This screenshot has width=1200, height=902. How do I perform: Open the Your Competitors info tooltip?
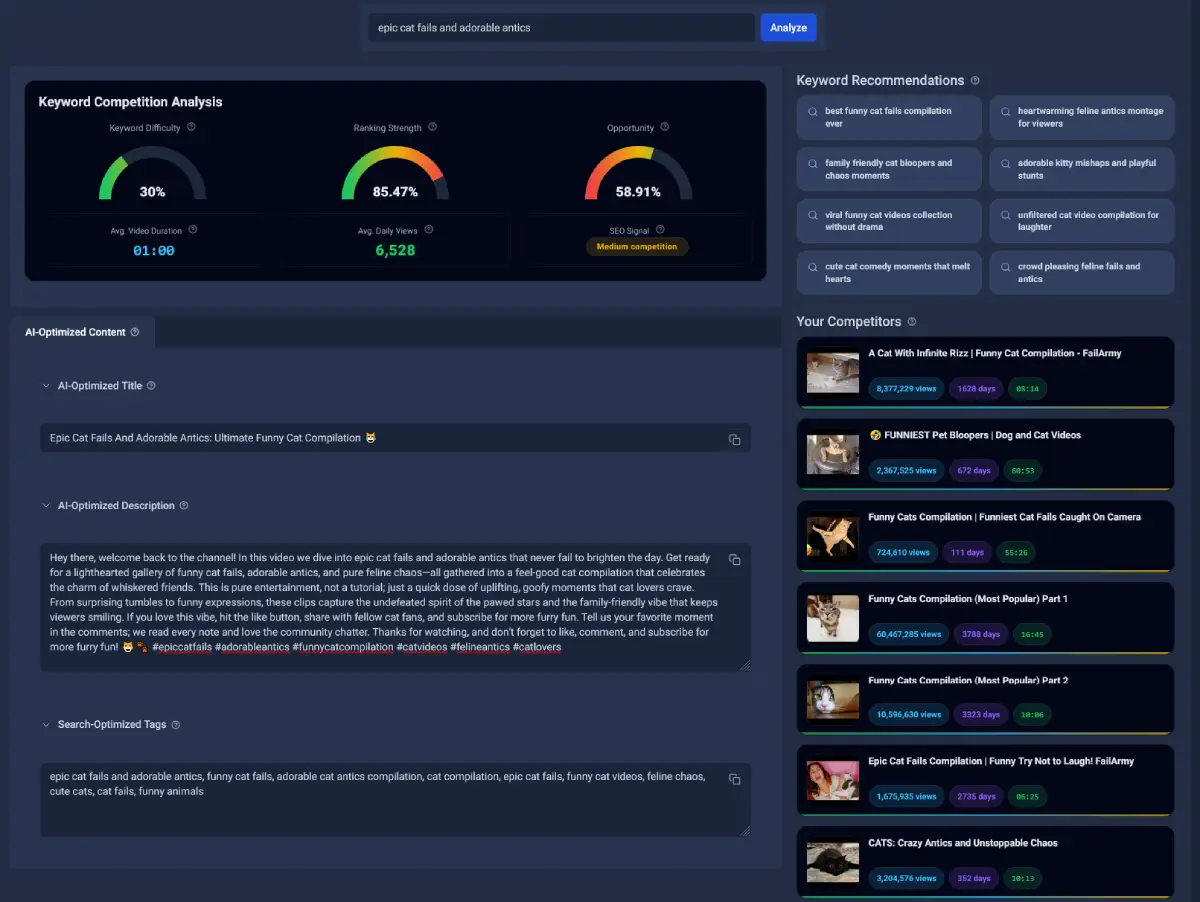tap(911, 321)
